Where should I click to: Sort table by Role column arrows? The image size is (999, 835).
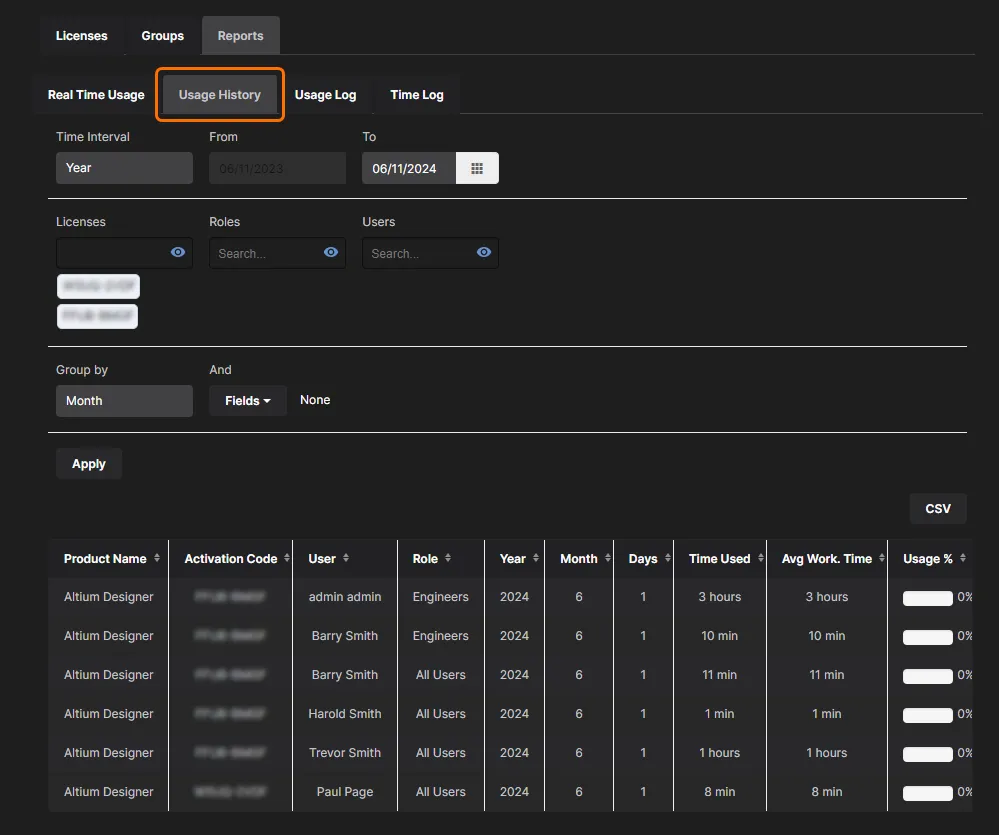[x=448, y=558]
